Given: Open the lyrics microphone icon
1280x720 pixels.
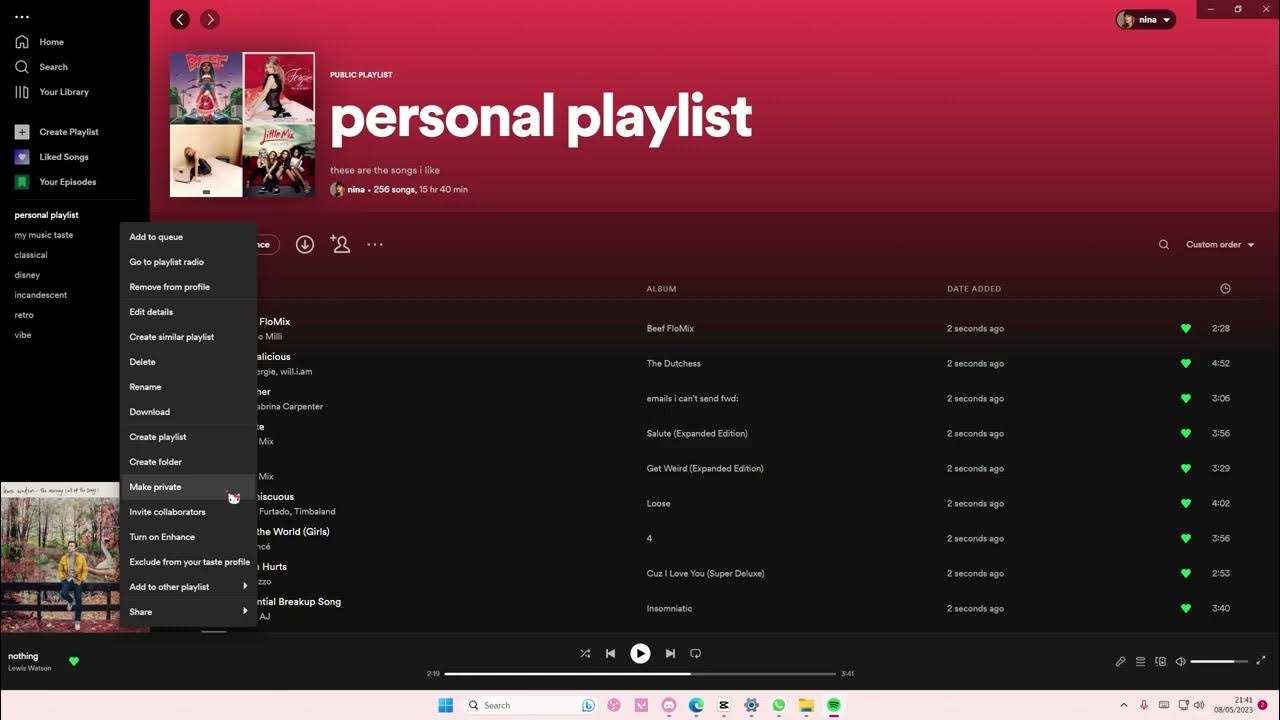Looking at the screenshot, I should pyautogui.click(x=1120, y=661).
